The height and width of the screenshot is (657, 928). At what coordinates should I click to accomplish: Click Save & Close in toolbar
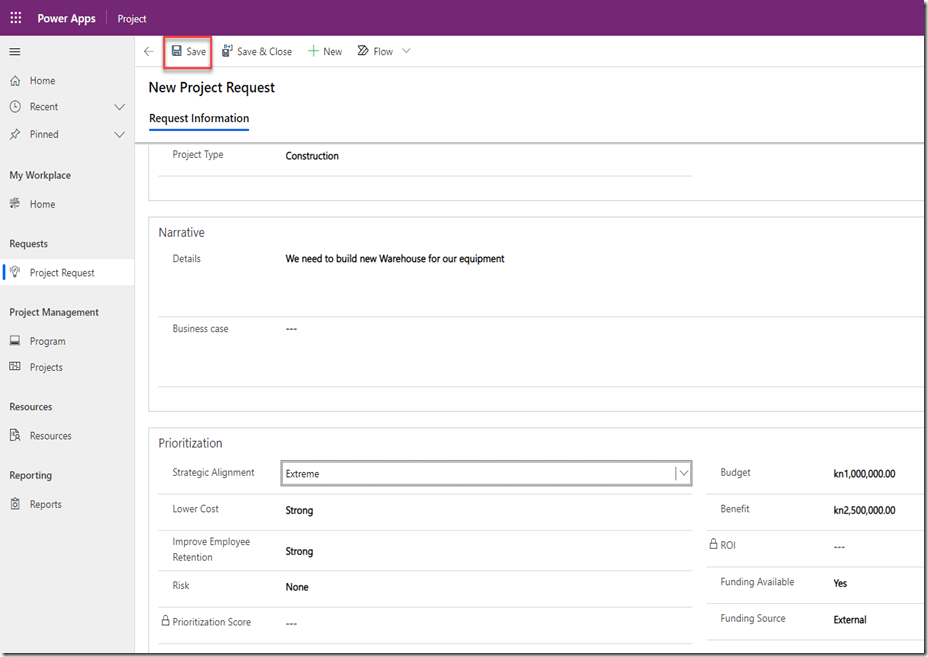click(257, 52)
